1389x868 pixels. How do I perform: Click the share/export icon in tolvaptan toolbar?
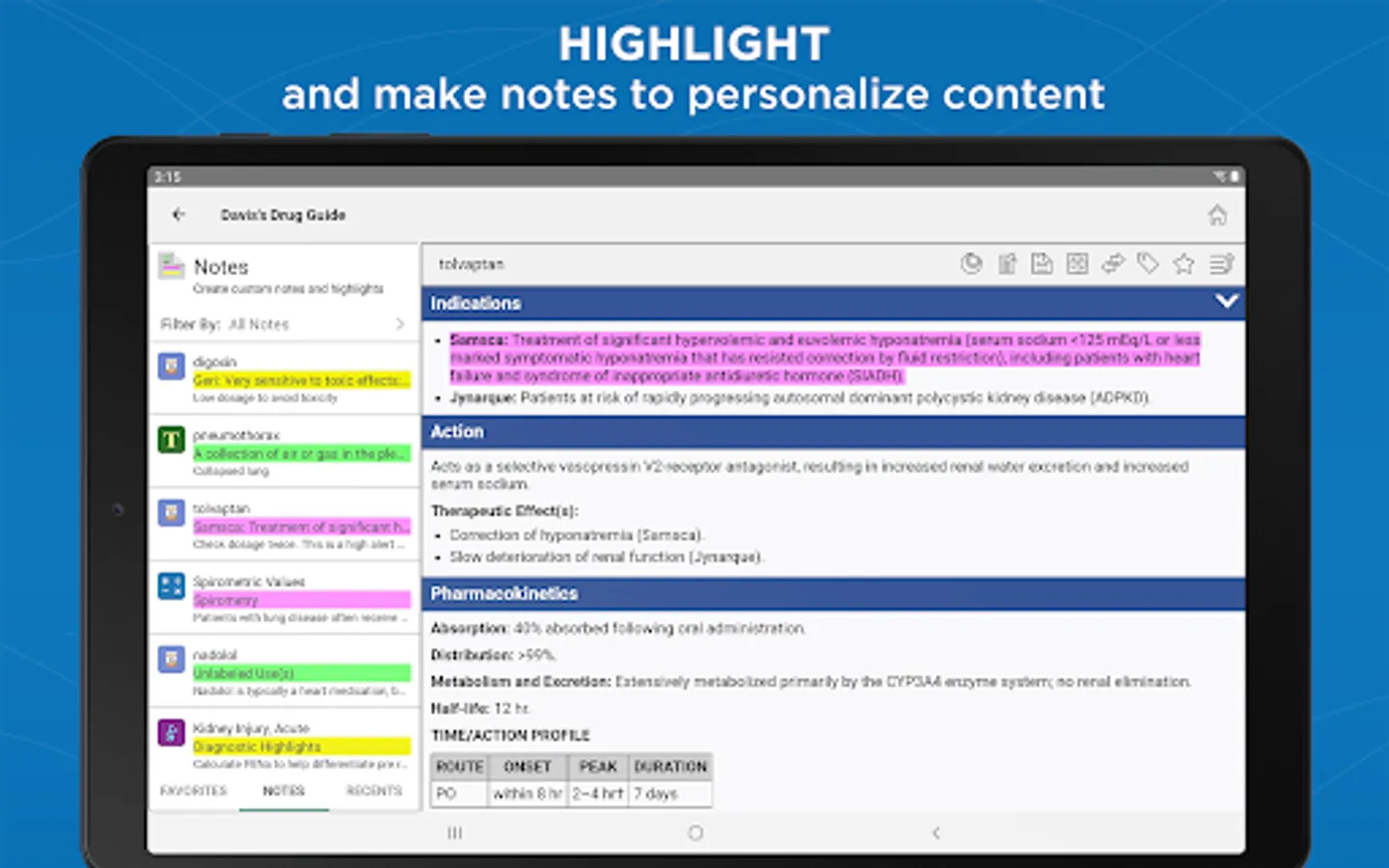(x=1007, y=263)
